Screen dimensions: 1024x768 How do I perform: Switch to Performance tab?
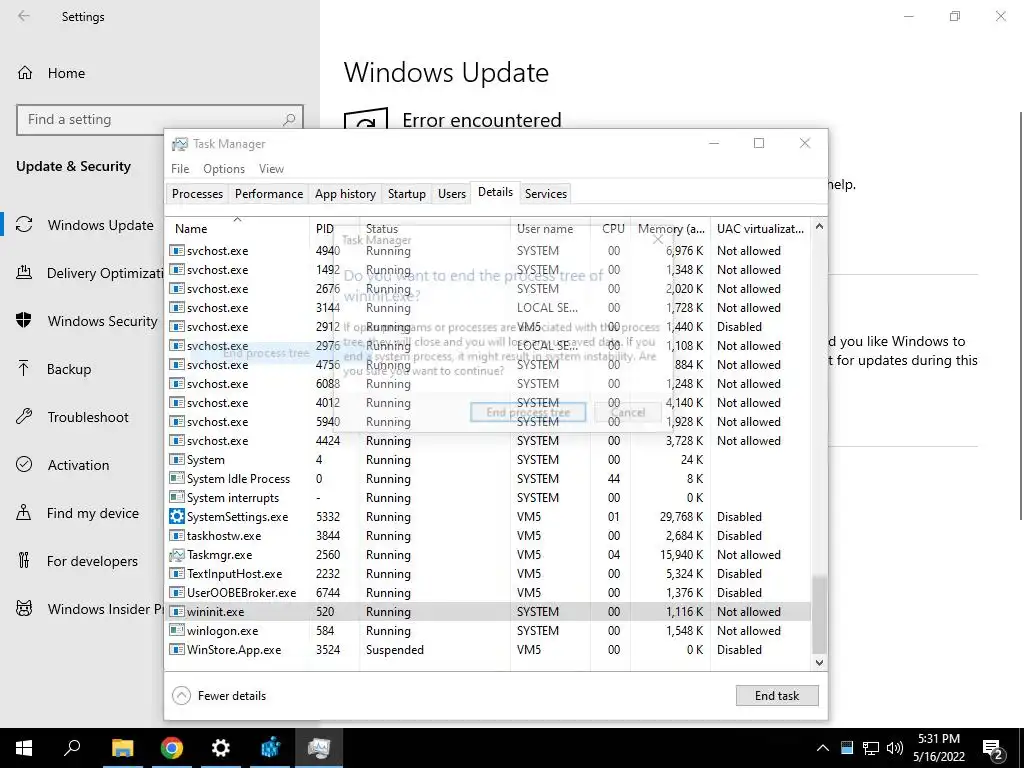point(269,194)
